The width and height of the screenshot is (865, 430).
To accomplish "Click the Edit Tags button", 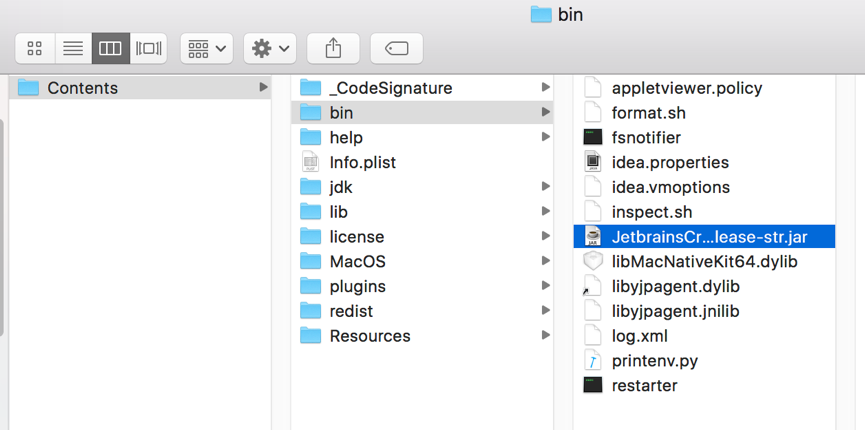I will 397,49.
